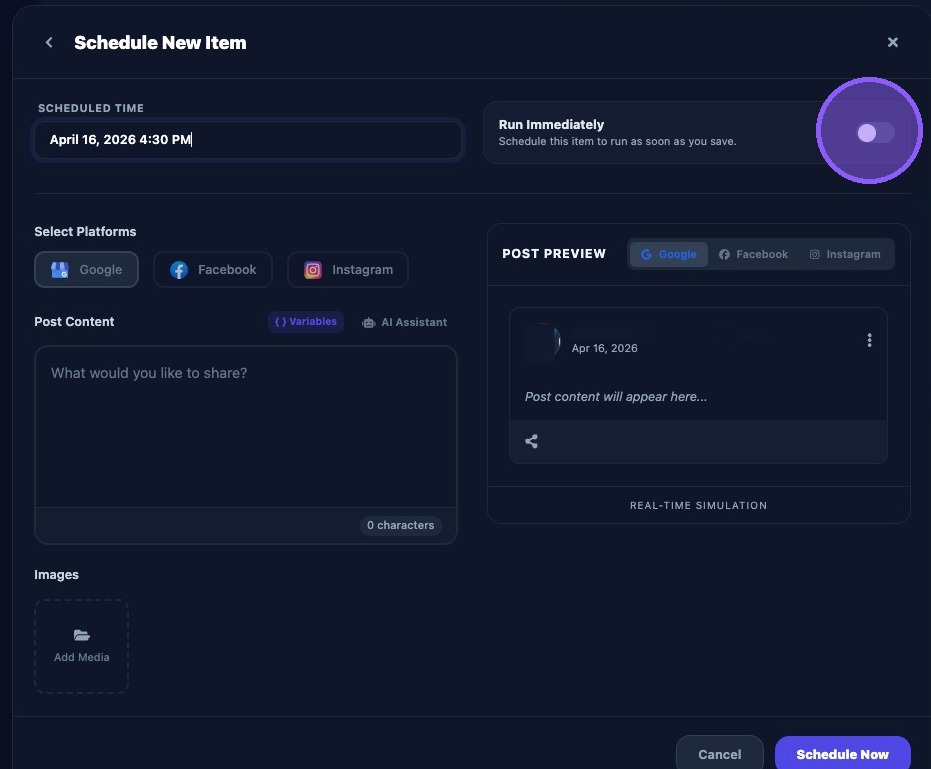Click the Cancel button

[720, 754]
